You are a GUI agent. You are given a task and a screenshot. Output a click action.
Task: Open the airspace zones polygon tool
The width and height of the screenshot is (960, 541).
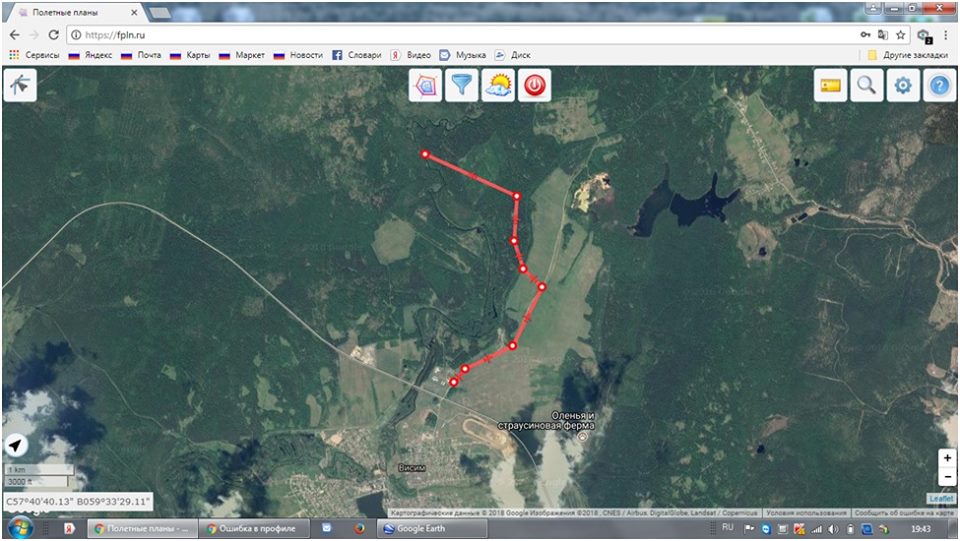point(425,86)
